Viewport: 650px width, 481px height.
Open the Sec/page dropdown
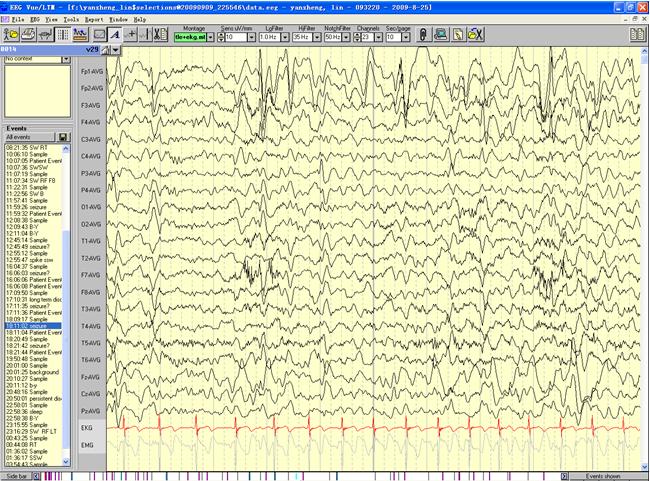coord(406,37)
